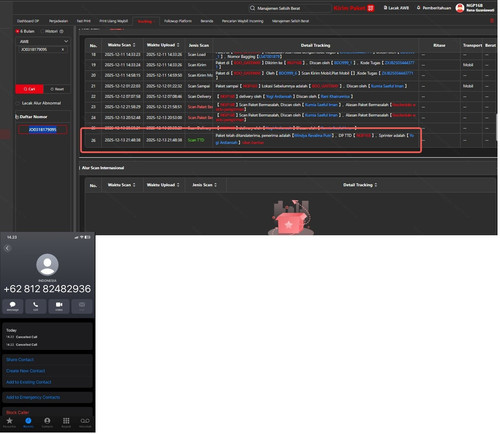500x434 pixels.
Task: Tap Add to Existing Contact on phone
Action: click(x=29, y=382)
